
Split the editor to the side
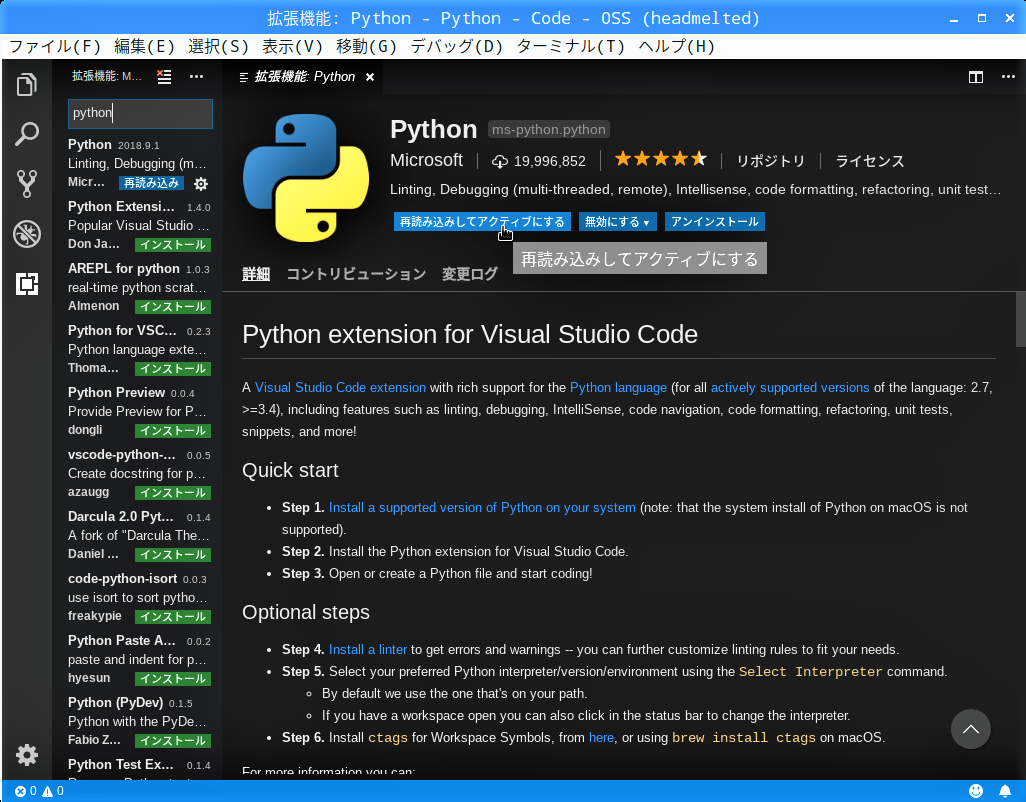coord(976,77)
